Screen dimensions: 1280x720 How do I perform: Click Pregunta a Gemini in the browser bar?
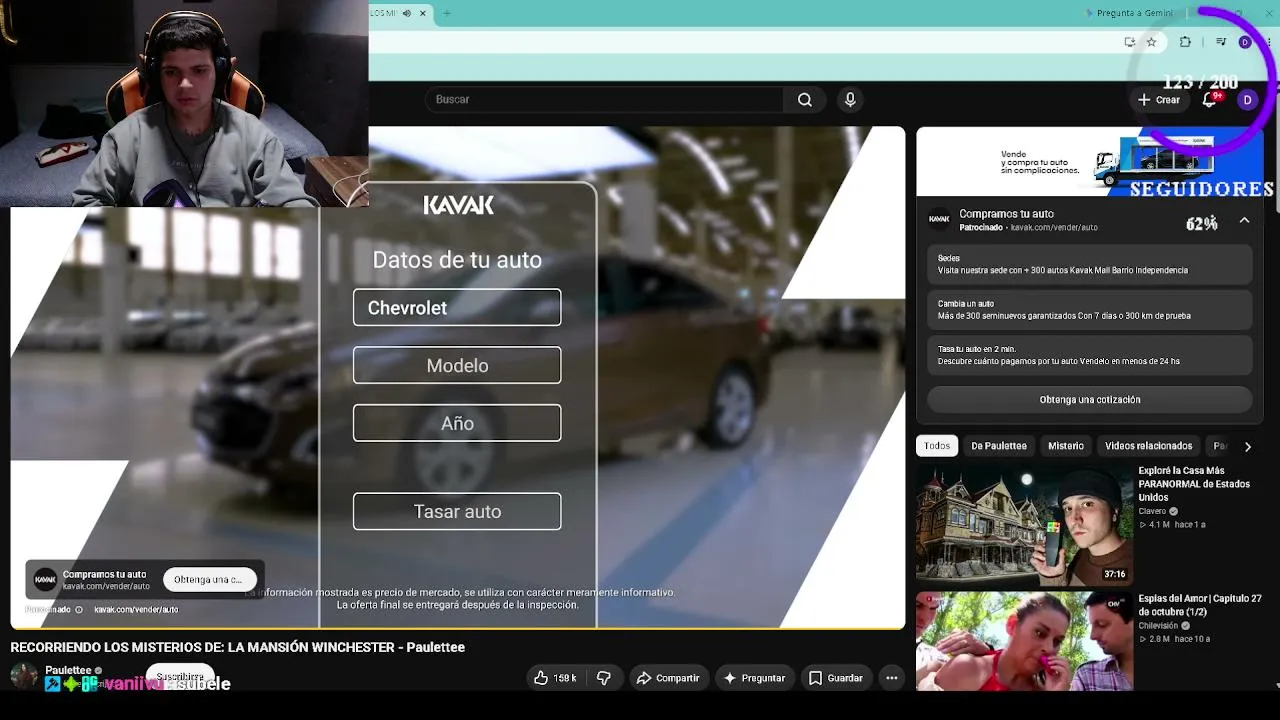coord(1128,13)
